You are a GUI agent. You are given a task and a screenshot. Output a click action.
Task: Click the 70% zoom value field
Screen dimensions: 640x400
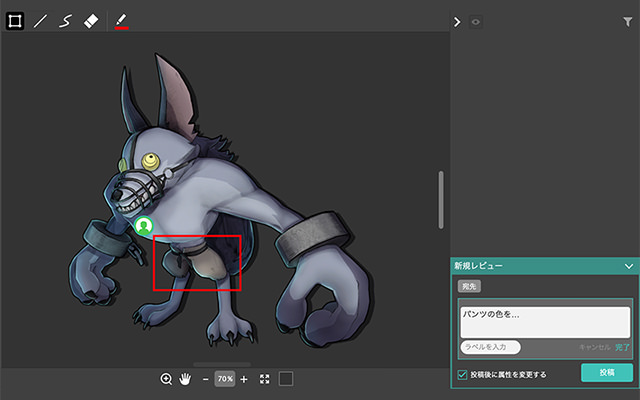225,379
